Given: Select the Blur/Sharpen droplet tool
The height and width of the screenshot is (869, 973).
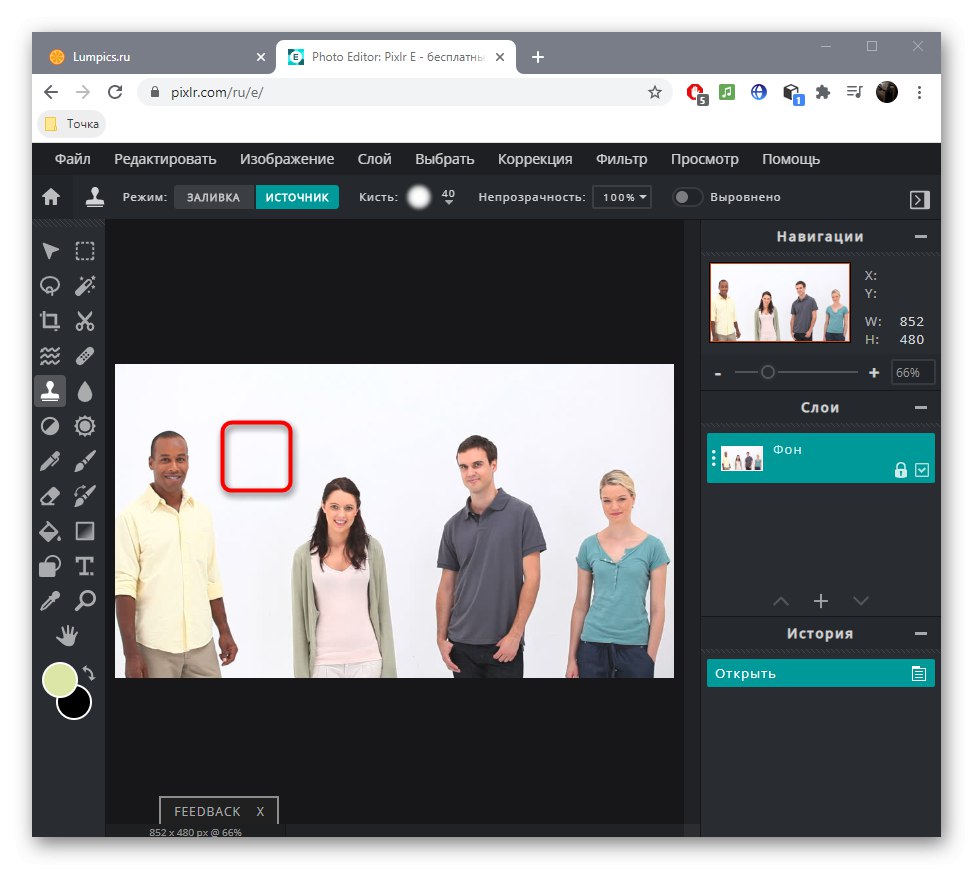Looking at the screenshot, I should coord(85,391).
